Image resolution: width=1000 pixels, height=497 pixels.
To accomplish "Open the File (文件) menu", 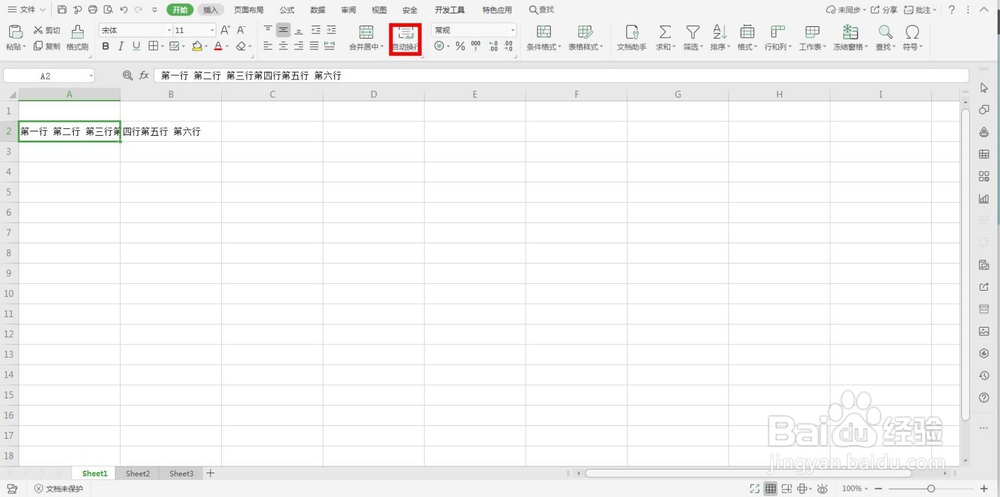I will point(27,10).
